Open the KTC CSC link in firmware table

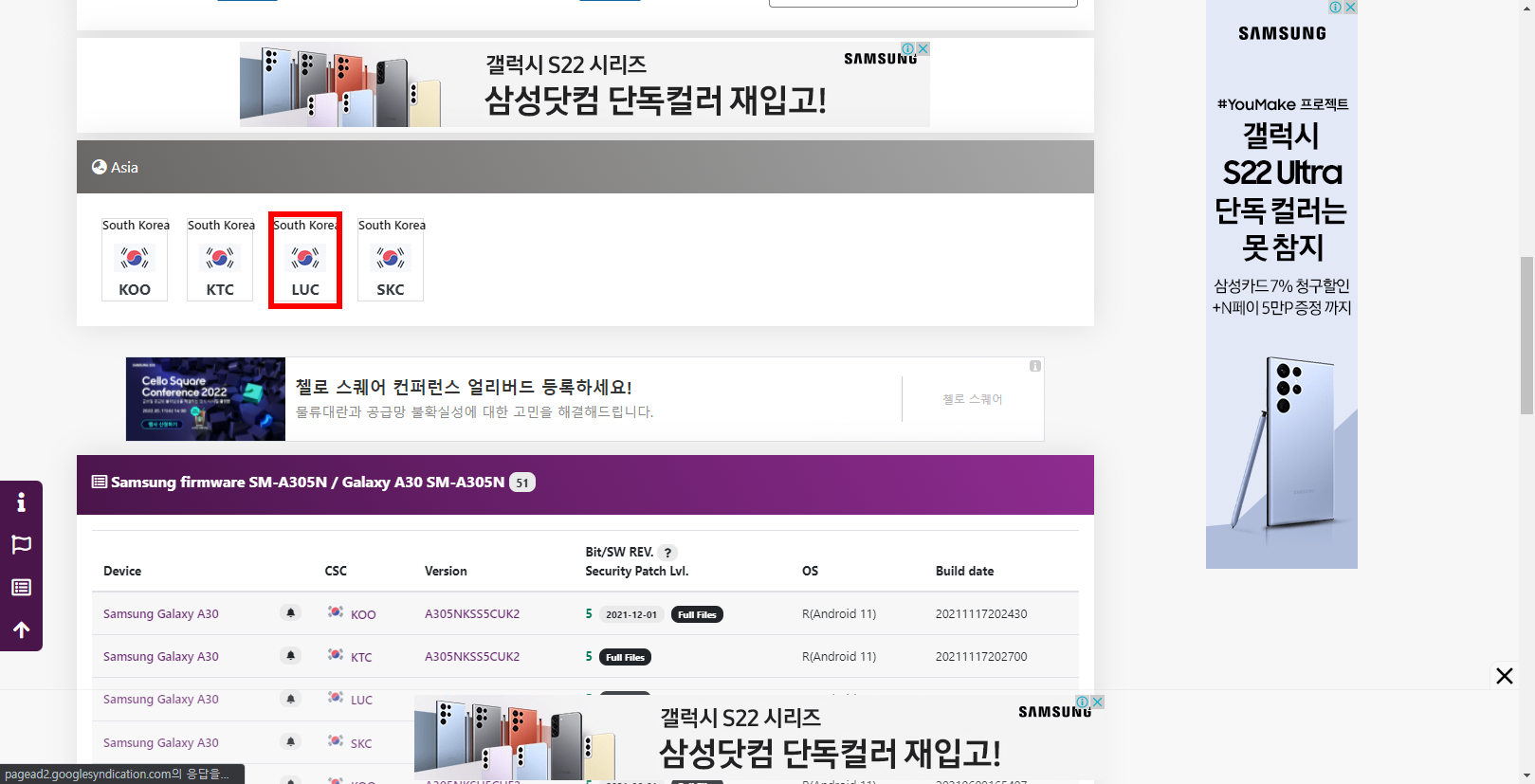click(x=361, y=657)
